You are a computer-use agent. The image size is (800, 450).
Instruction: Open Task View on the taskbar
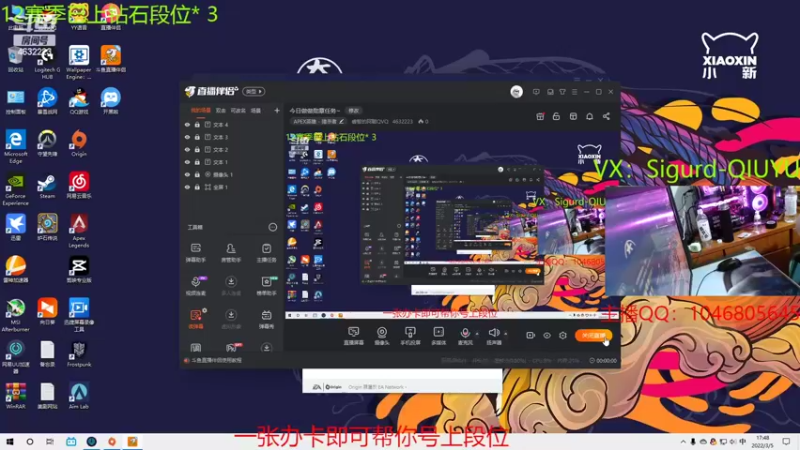tap(49, 442)
